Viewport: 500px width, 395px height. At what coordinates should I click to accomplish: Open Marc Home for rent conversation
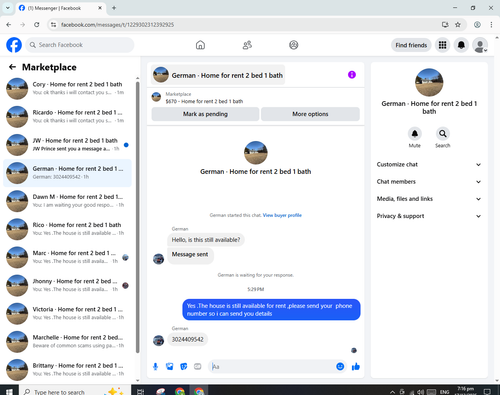(68, 257)
